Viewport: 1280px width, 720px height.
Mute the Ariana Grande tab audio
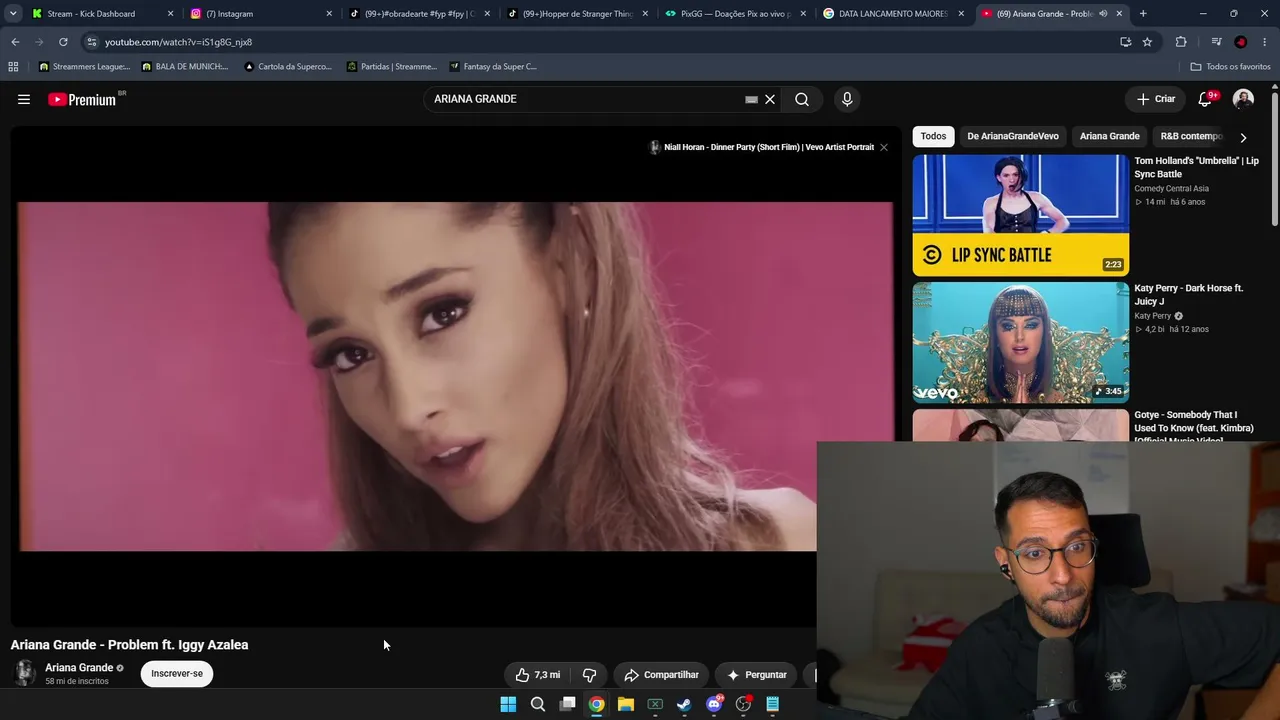coord(1103,14)
